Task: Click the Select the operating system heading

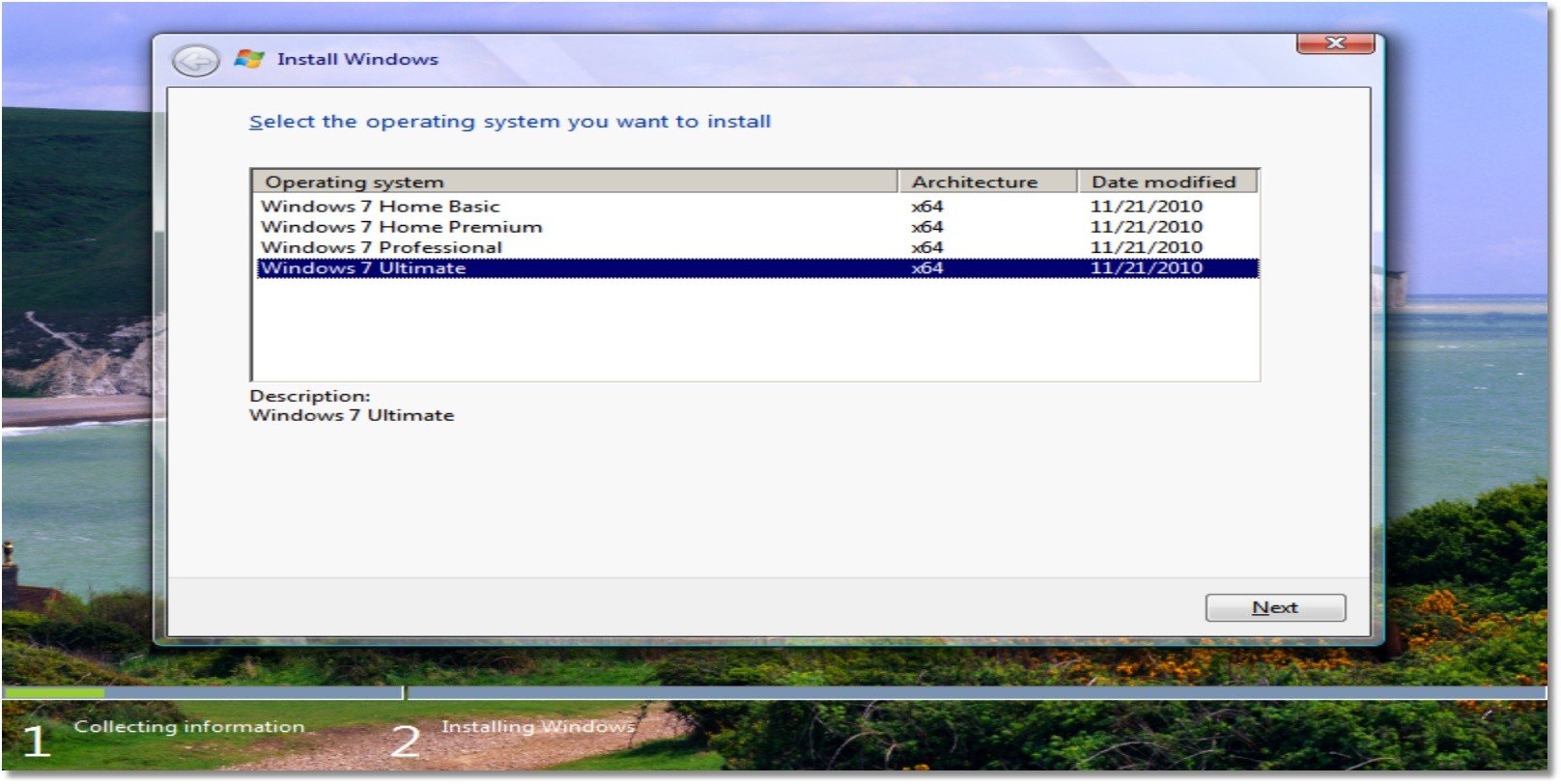Action: (x=510, y=122)
